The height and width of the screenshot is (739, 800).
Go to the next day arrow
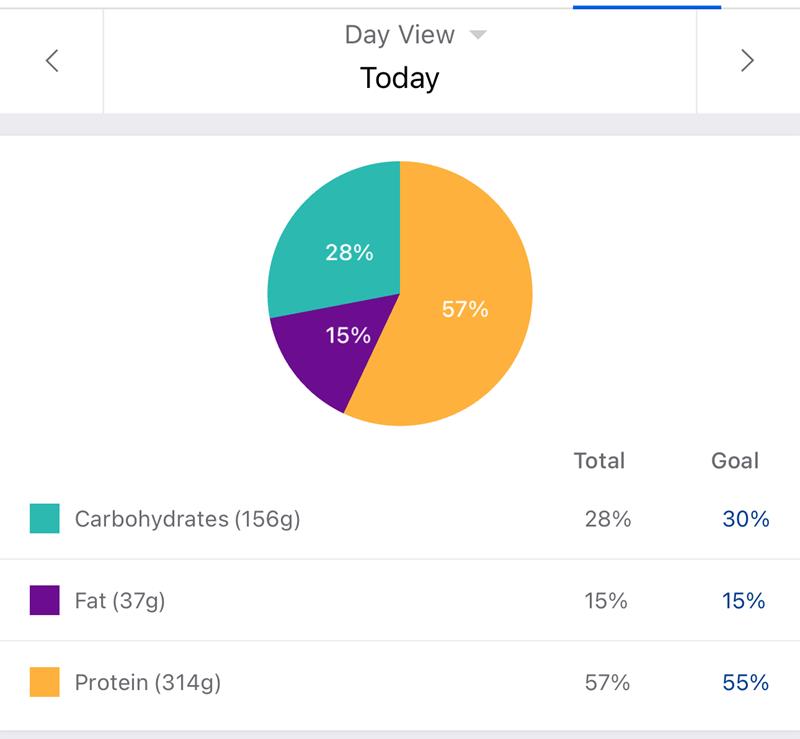747,61
